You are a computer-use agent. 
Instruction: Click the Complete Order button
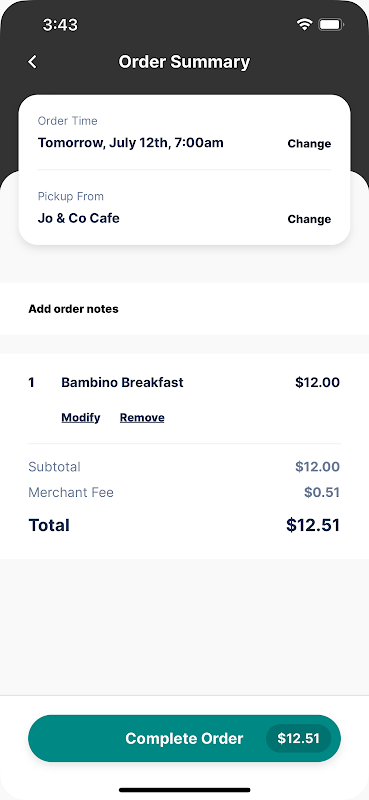coord(184,738)
